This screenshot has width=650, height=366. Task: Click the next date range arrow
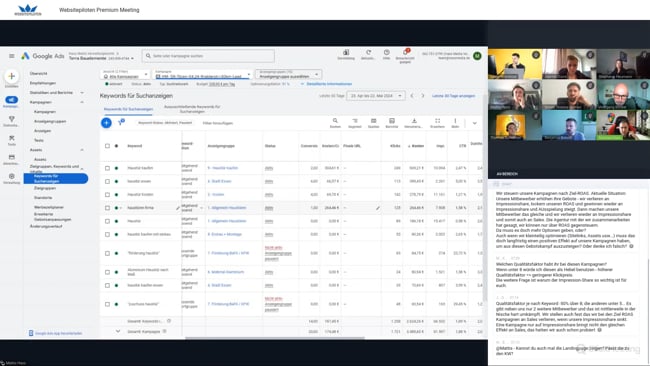pos(423,96)
